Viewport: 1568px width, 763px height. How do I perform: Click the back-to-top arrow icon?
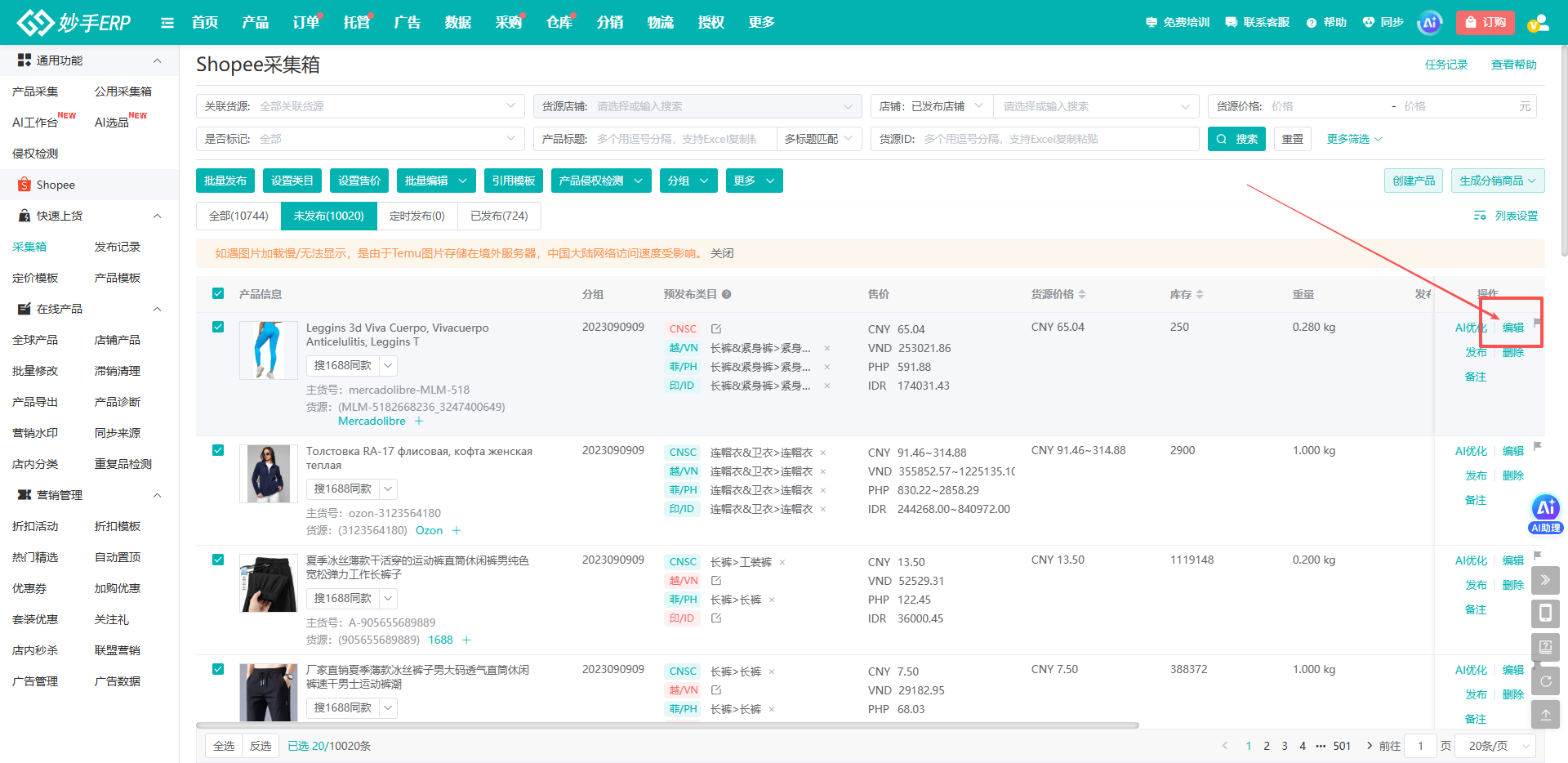(x=1545, y=715)
